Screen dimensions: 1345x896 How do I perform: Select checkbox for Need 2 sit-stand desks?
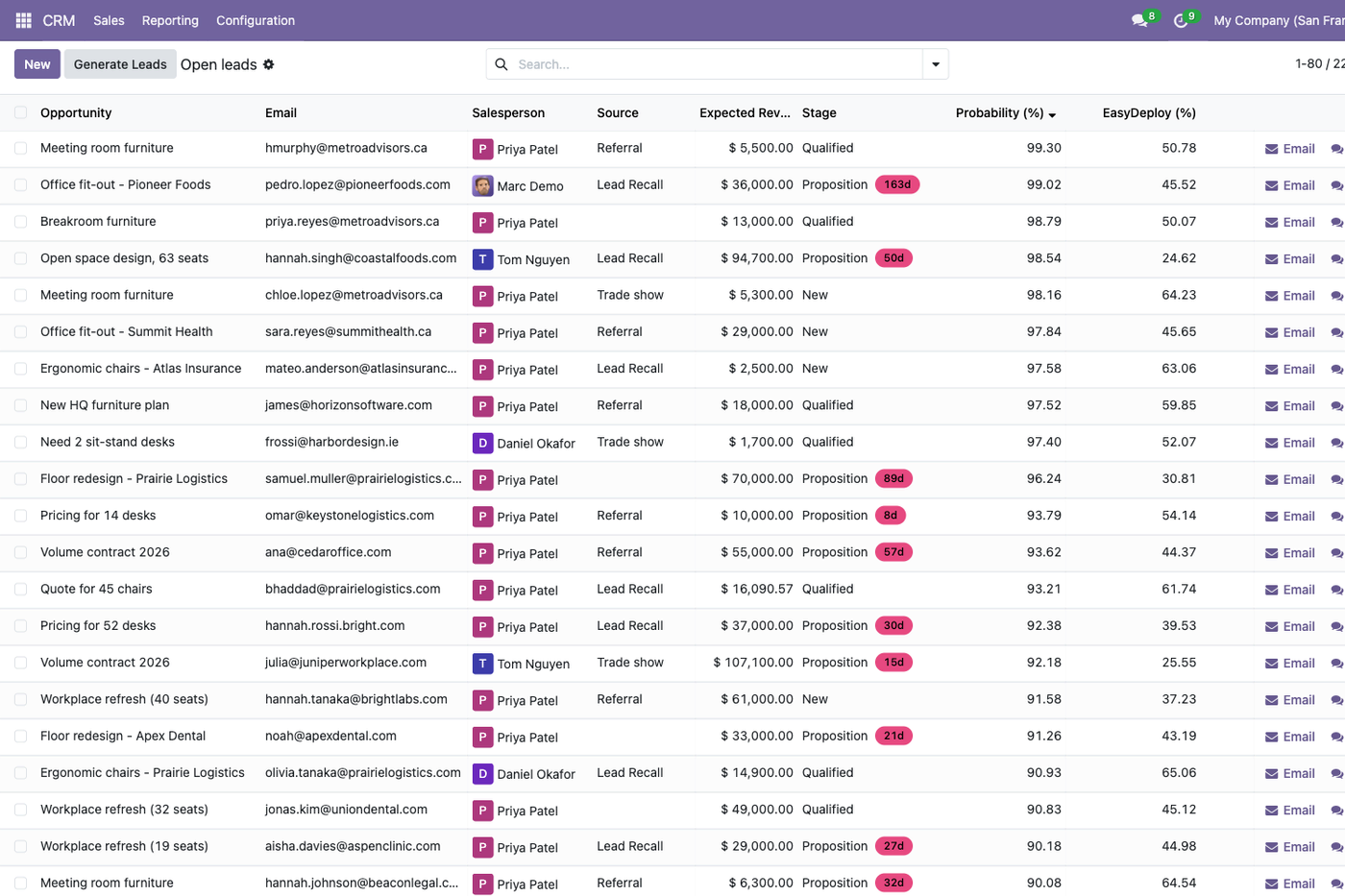pos(20,442)
